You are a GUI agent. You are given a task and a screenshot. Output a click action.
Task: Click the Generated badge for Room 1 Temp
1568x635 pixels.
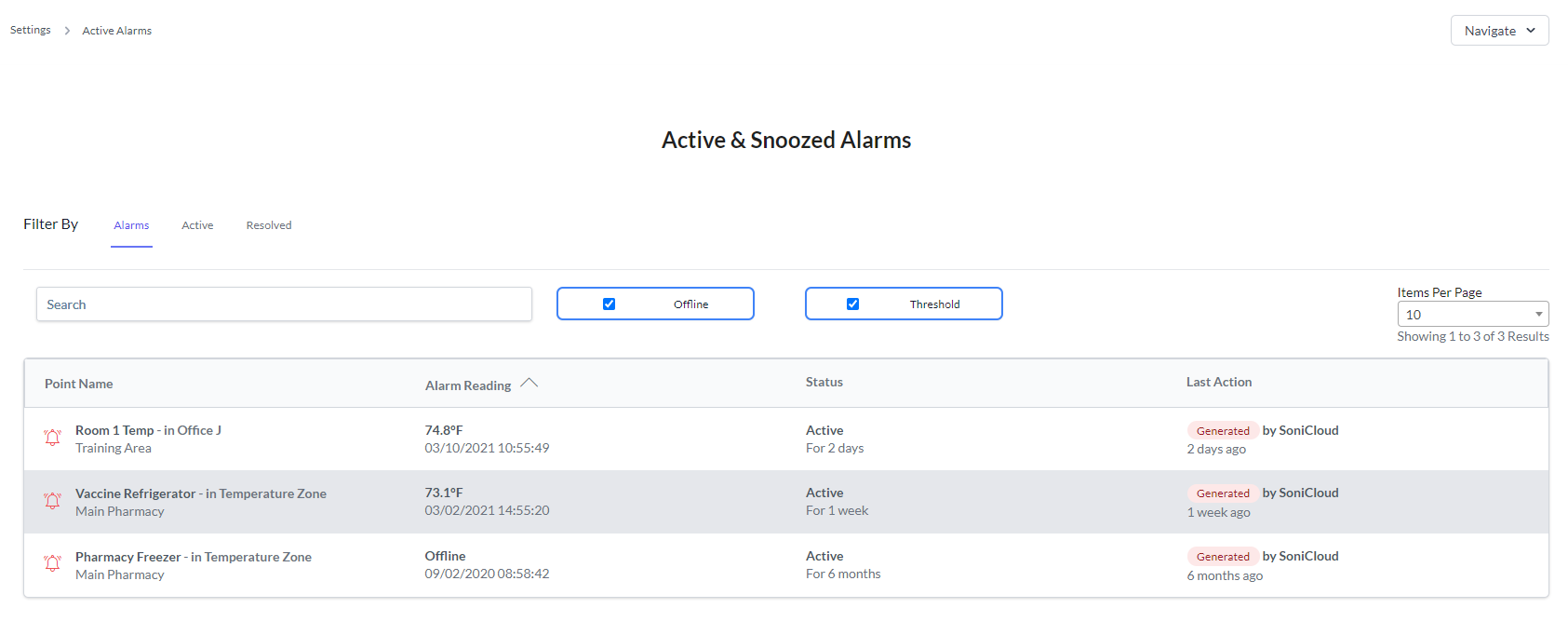1222,430
